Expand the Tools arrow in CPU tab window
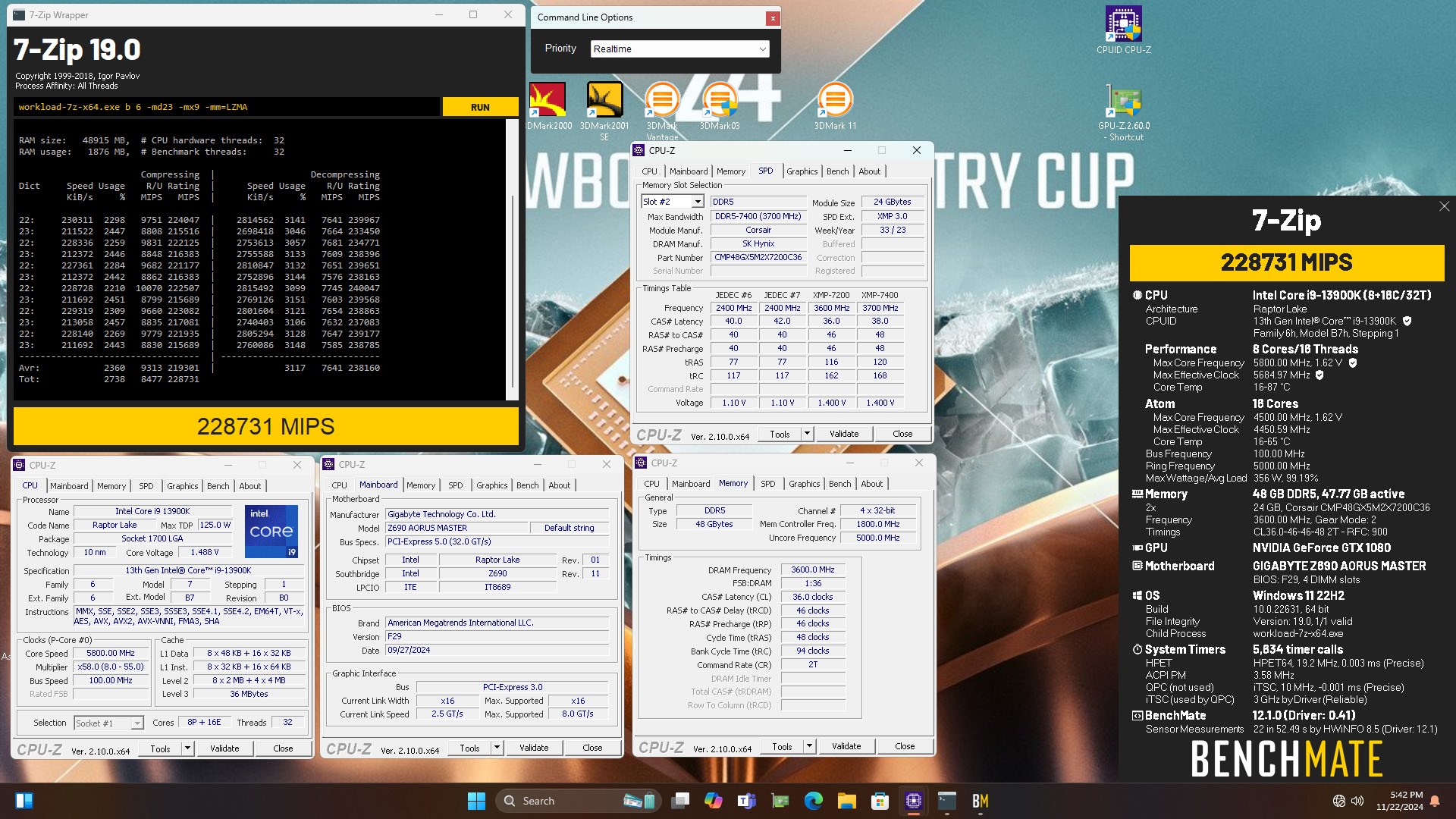1456x819 pixels. point(187,748)
